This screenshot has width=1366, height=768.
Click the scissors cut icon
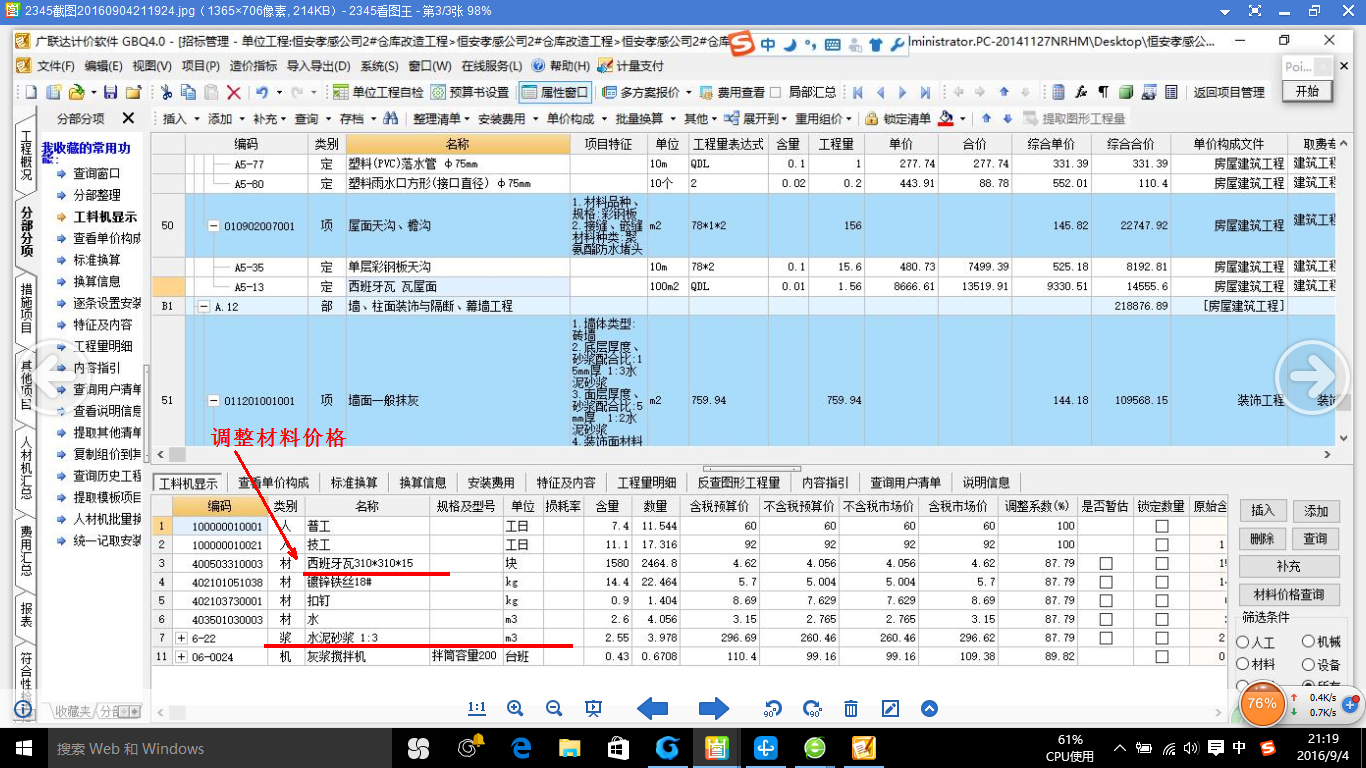[167, 92]
